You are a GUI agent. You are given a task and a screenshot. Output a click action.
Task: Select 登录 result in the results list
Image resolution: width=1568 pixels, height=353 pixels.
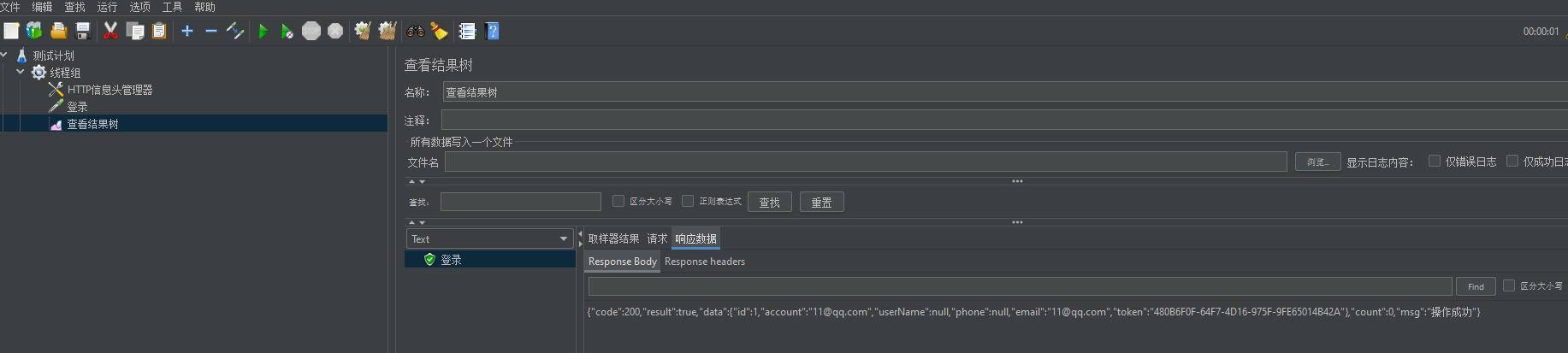coord(490,259)
